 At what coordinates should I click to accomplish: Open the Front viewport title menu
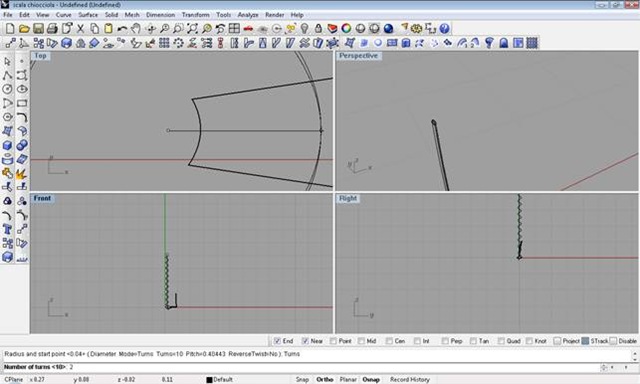point(42,198)
